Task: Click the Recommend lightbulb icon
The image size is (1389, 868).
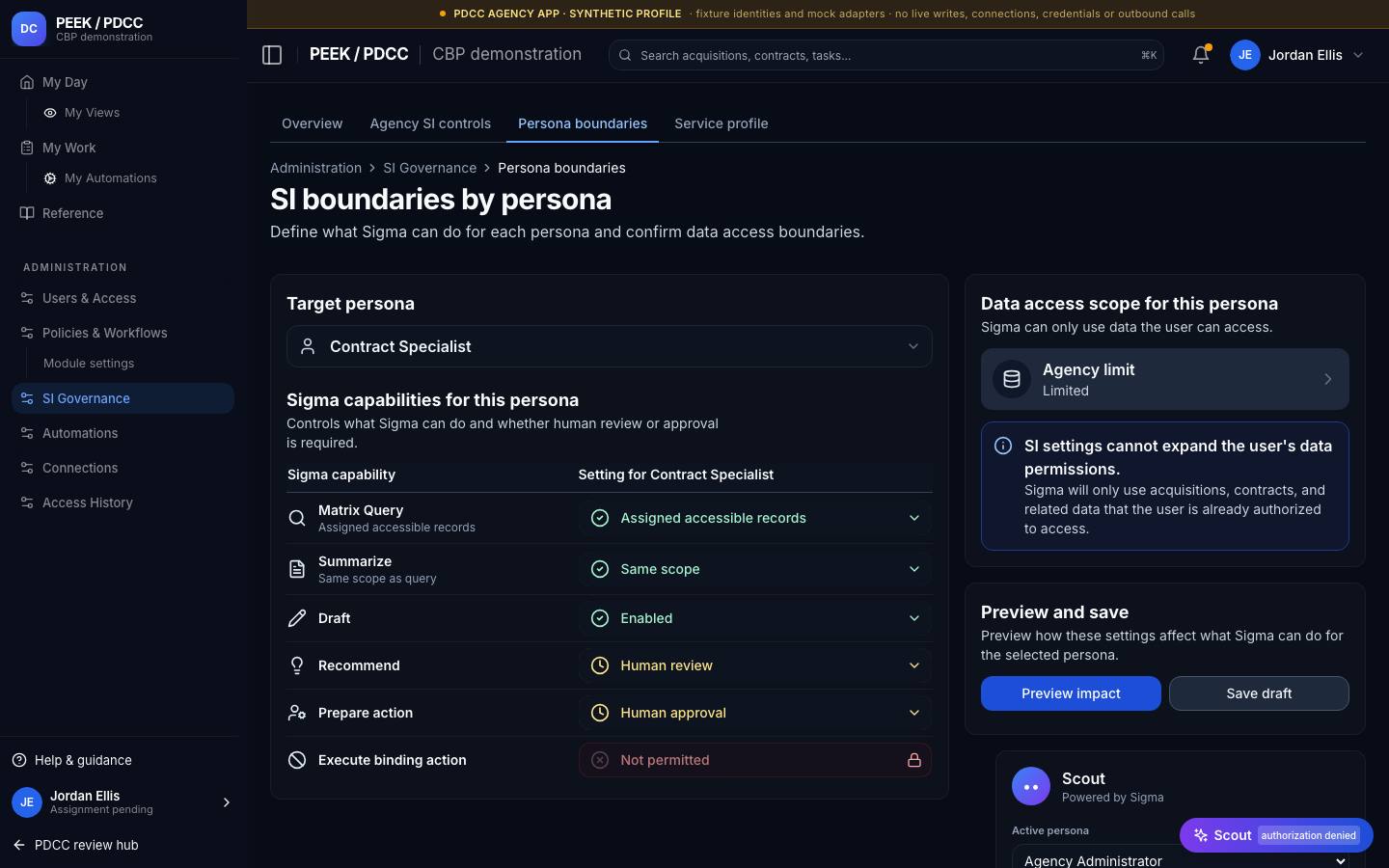Action: [297, 665]
